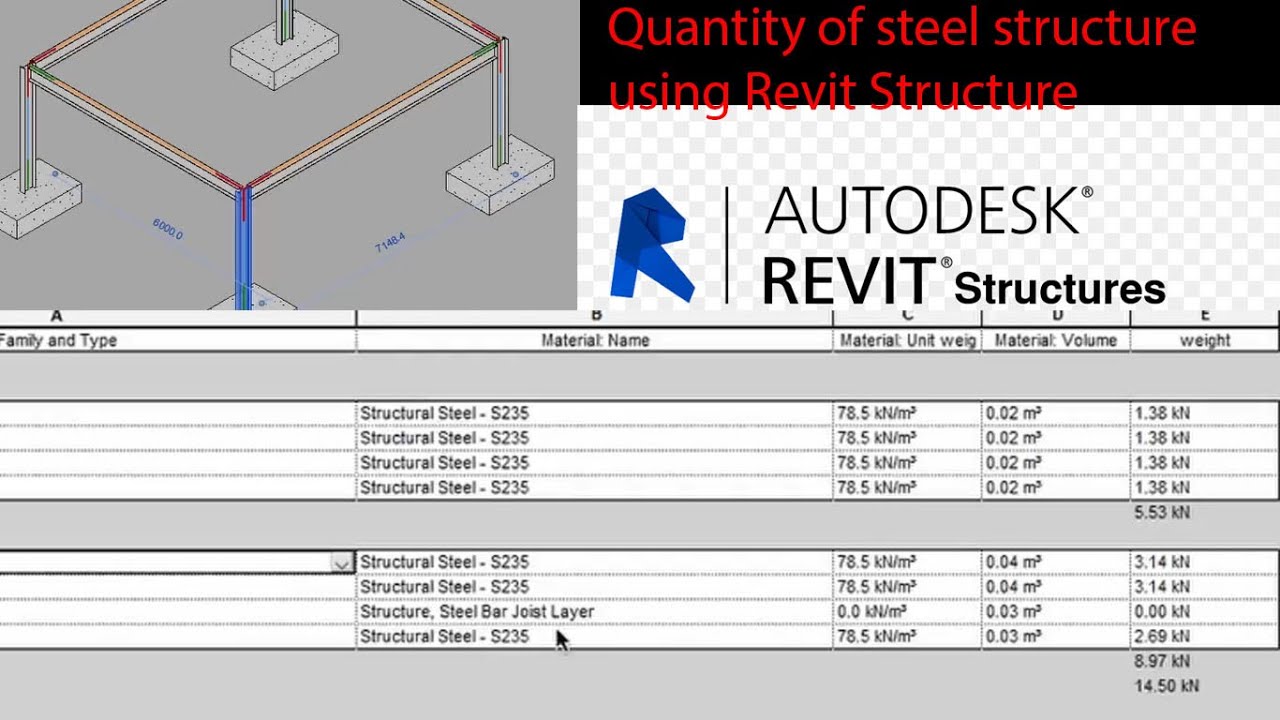
Task: Click the 7148.4 dimension label in 3D view
Action: tap(390, 242)
